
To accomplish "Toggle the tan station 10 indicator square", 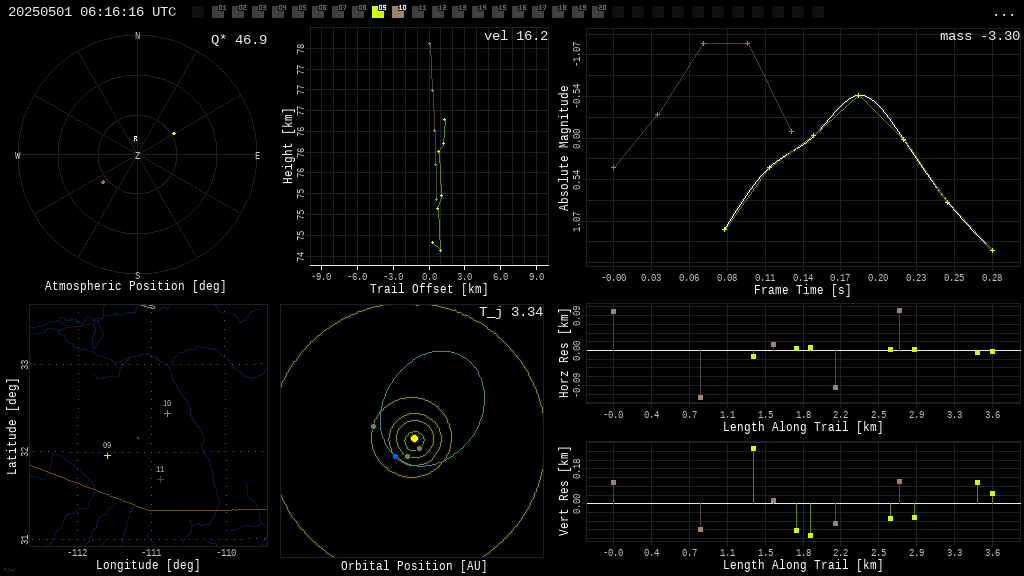I will tap(398, 12).
